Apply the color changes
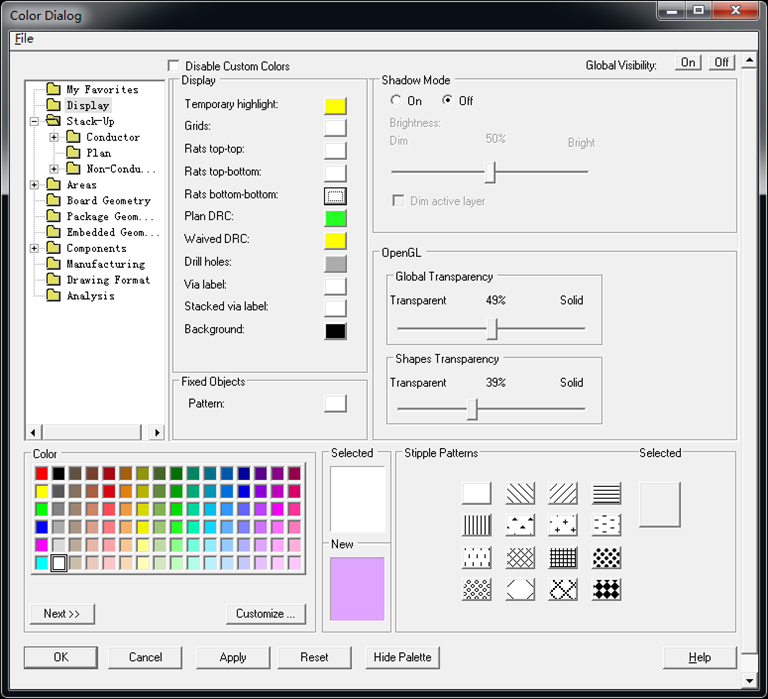 [233, 657]
